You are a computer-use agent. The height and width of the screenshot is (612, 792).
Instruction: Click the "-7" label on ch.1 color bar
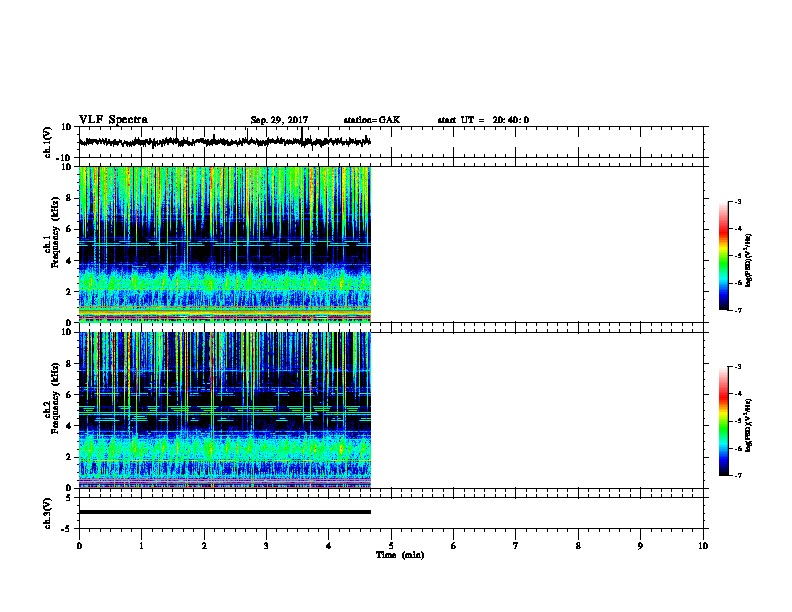(x=738, y=310)
